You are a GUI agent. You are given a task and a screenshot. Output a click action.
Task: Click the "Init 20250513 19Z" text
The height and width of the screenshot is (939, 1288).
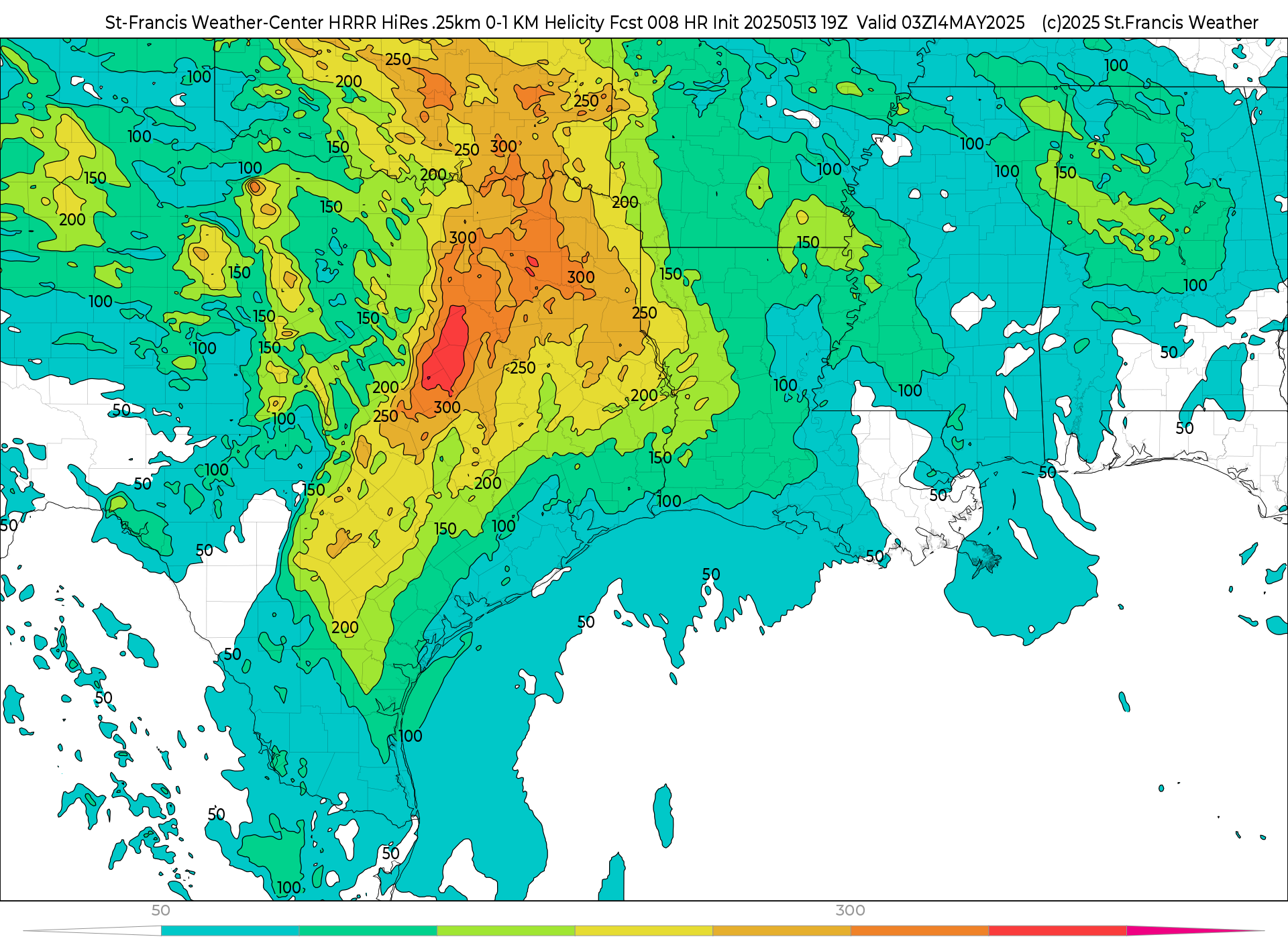[x=780, y=23]
